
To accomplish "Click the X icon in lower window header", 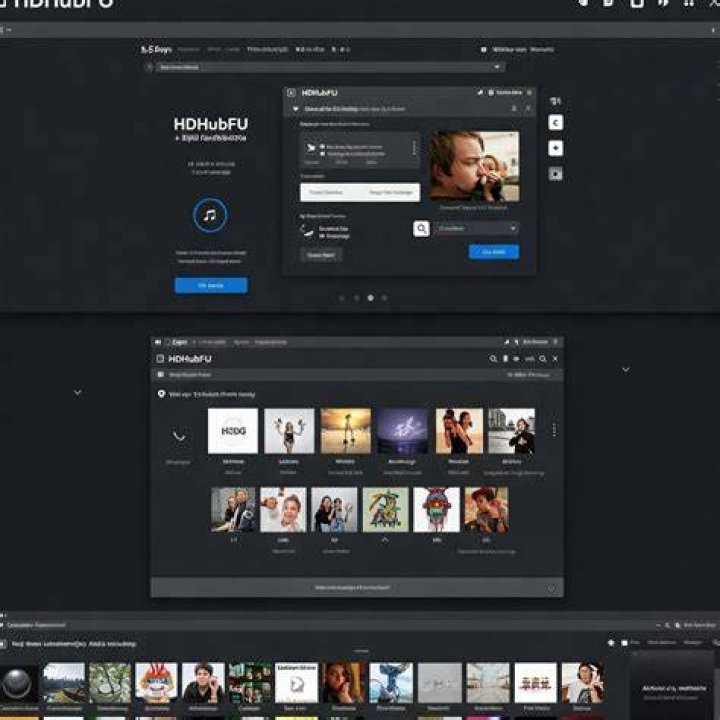I will 555,359.
